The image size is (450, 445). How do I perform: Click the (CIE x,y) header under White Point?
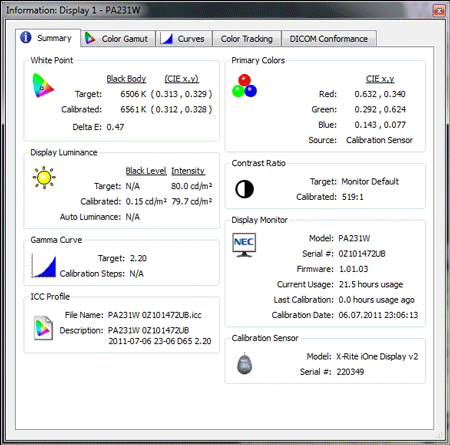coord(182,79)
